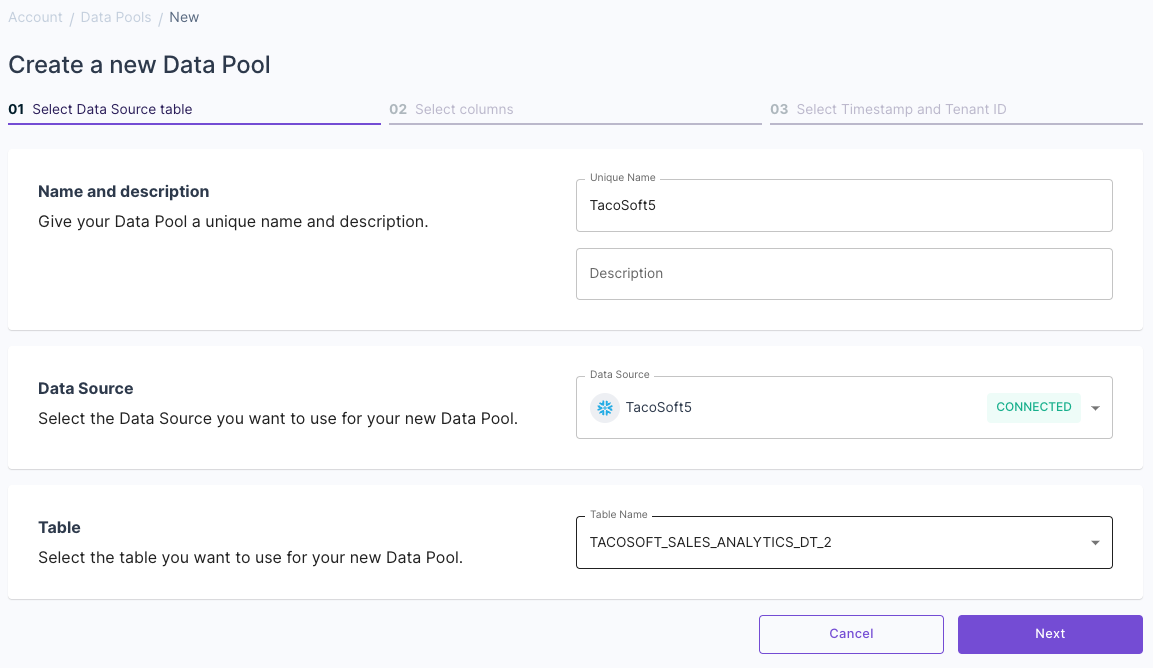Focus the Description input field

click(x=844, y=274)
